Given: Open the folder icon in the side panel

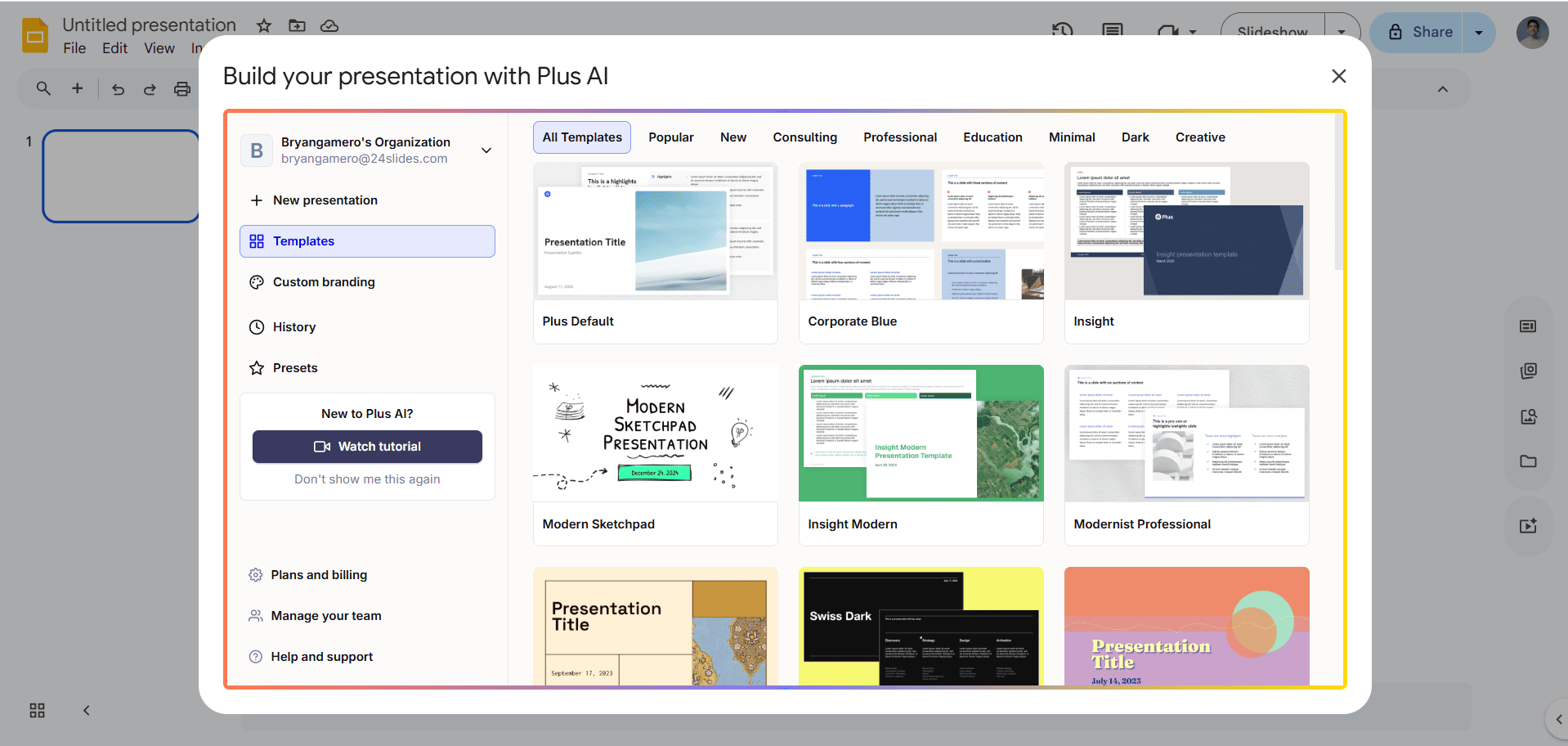Looking at the screenshot, I should tap(1528, 461).
